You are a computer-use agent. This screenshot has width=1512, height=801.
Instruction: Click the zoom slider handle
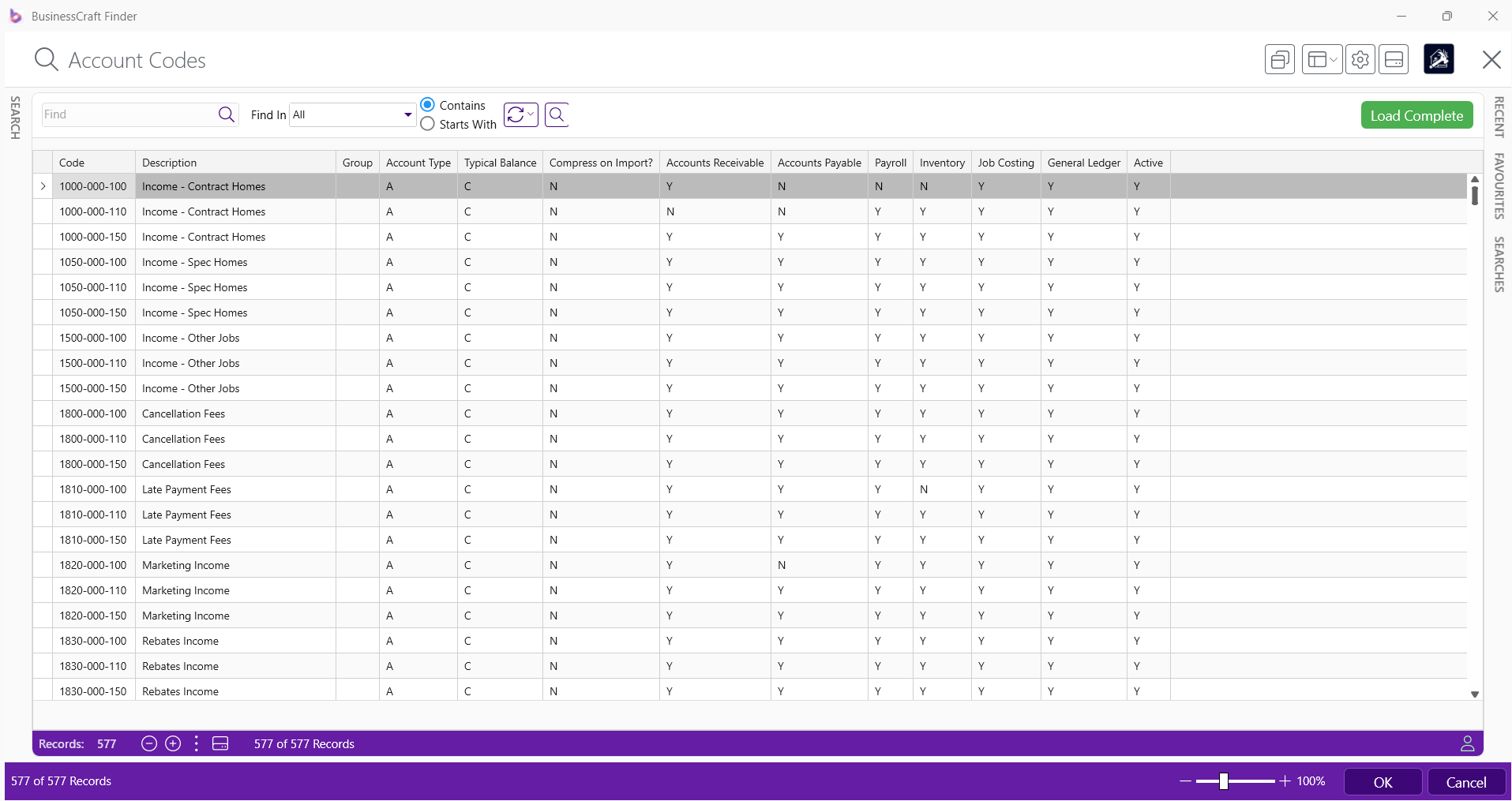[1223, 781]
